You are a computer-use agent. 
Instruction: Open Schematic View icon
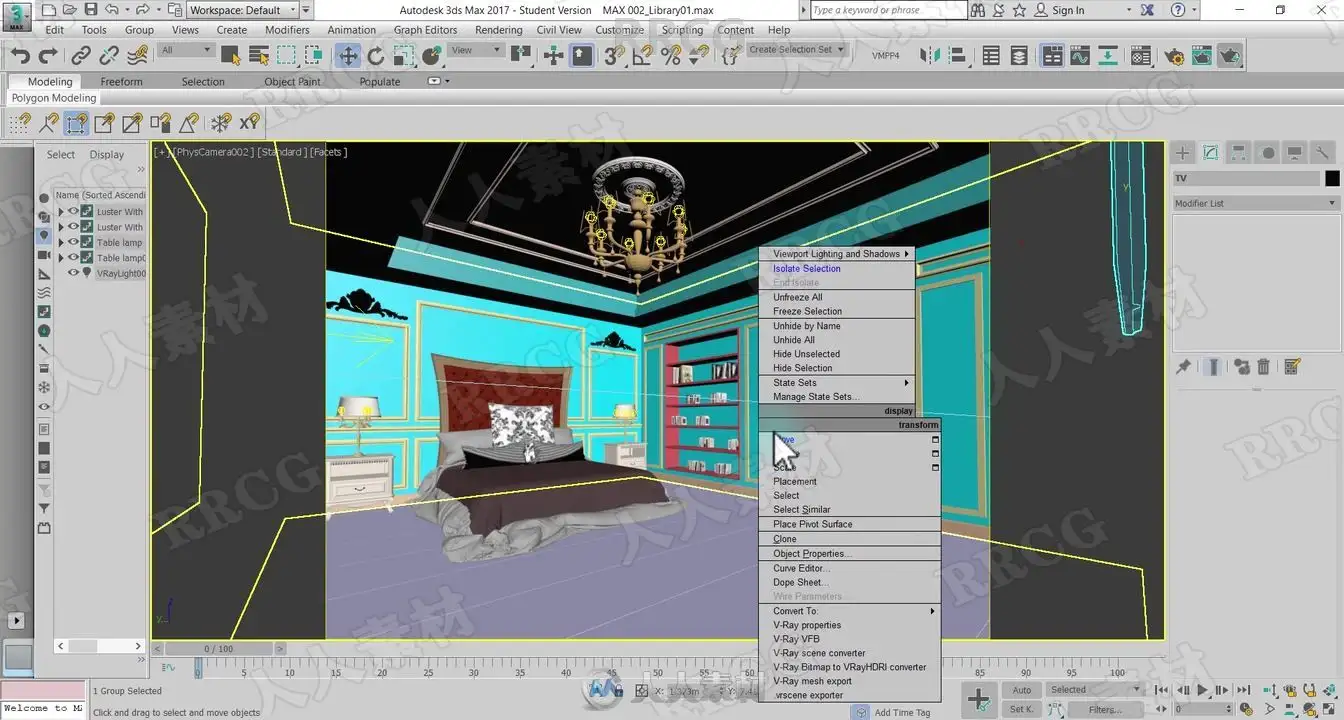1110,56
